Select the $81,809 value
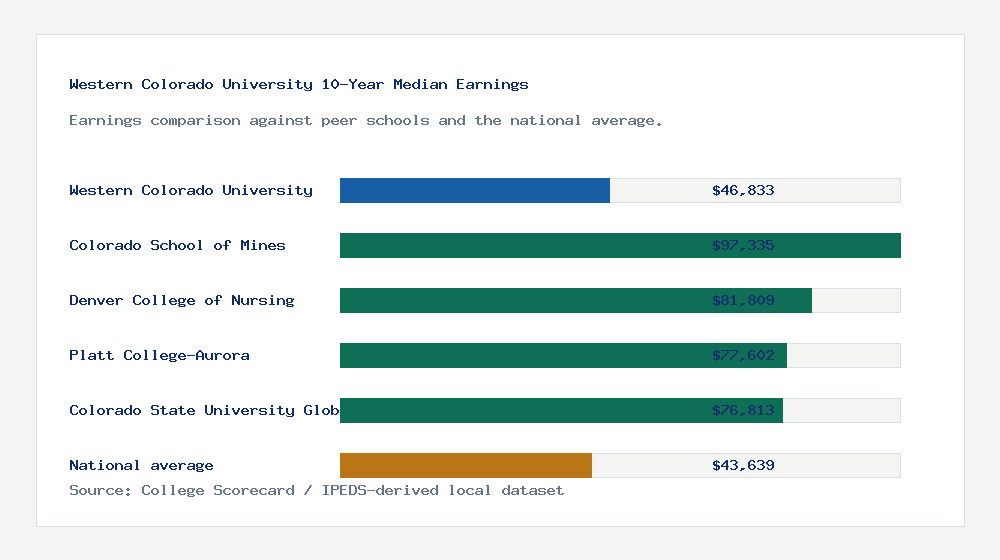This screenshot has width=1000, height=560. (743, 300)
